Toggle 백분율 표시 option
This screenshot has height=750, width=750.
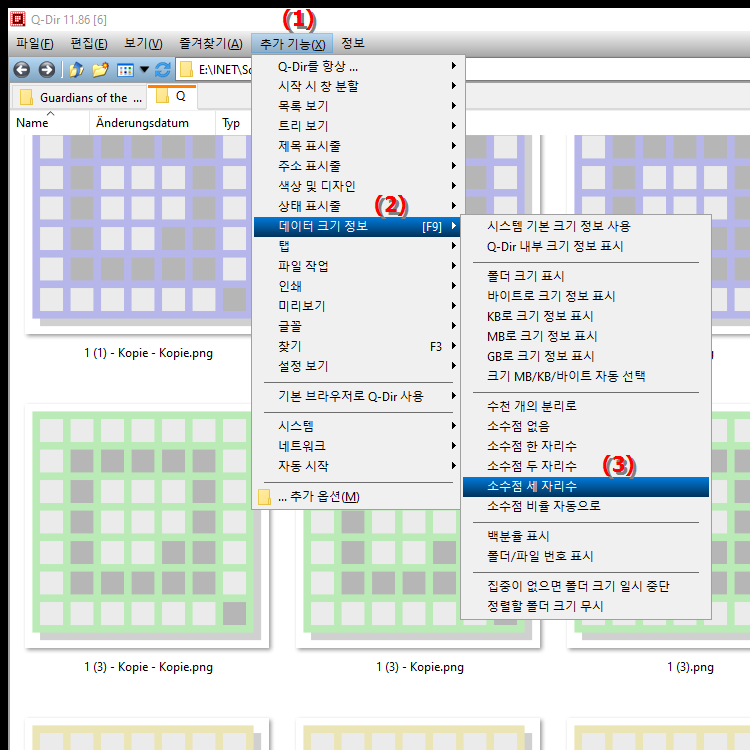pyautogui.click(x=586, y=536)
